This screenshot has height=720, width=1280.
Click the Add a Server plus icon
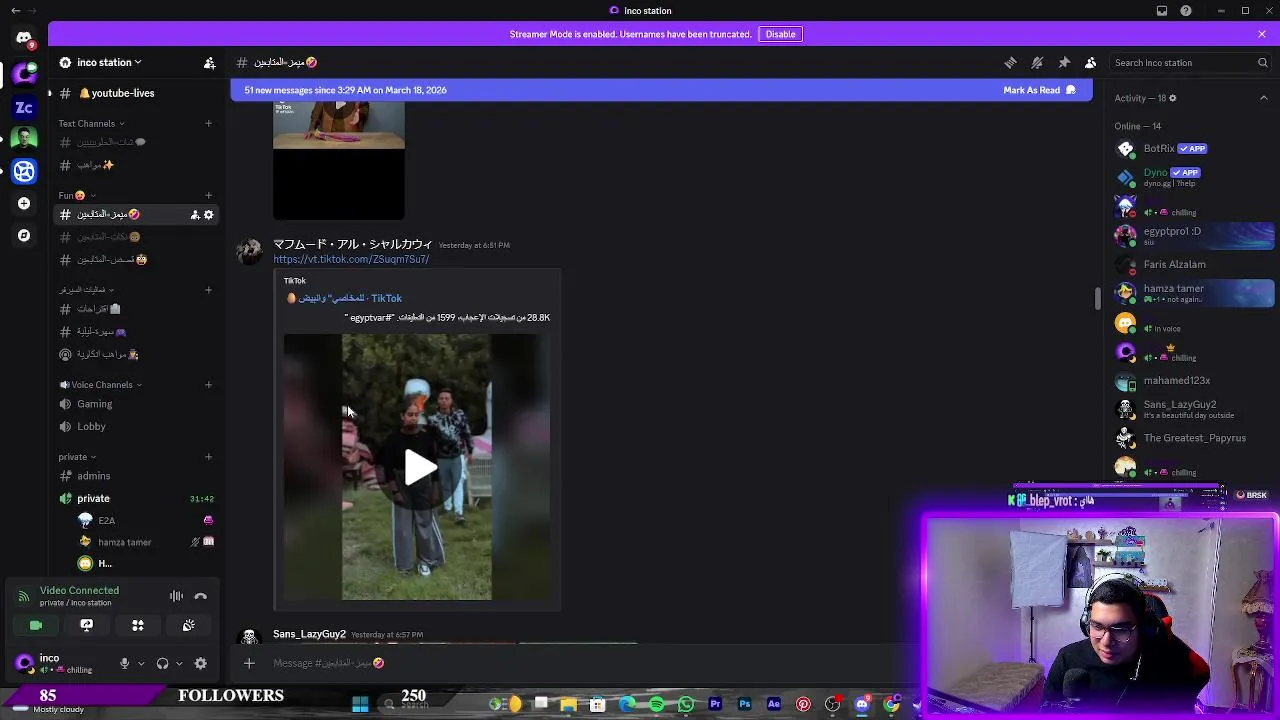pyautogui.click(x=24, y=203)
